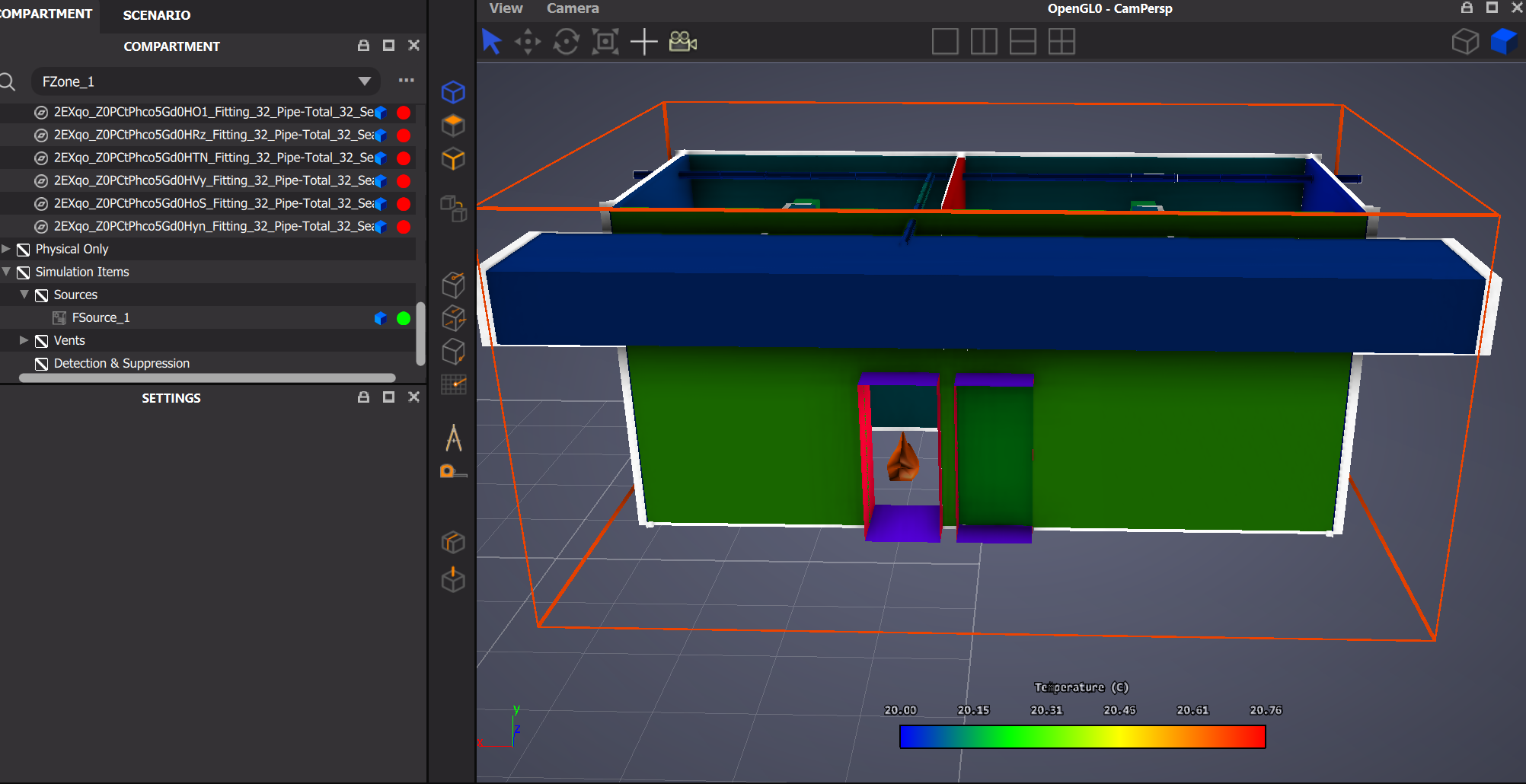The height and width of the screenshot is (784, 1526).
Task: Switch to the SCENARIO tab
Action: click(157, 15)
